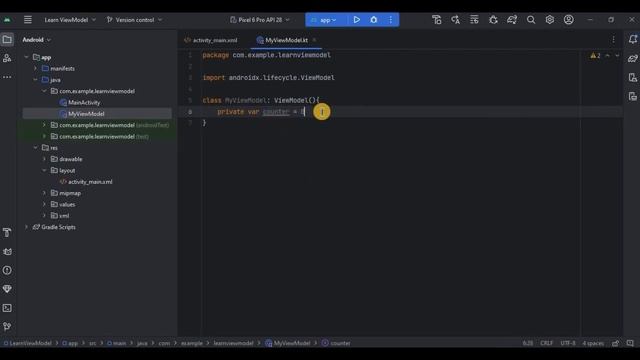Expand the drawable folder
Viewport: 640px width, 360px height.
click(x=44, y=159)
